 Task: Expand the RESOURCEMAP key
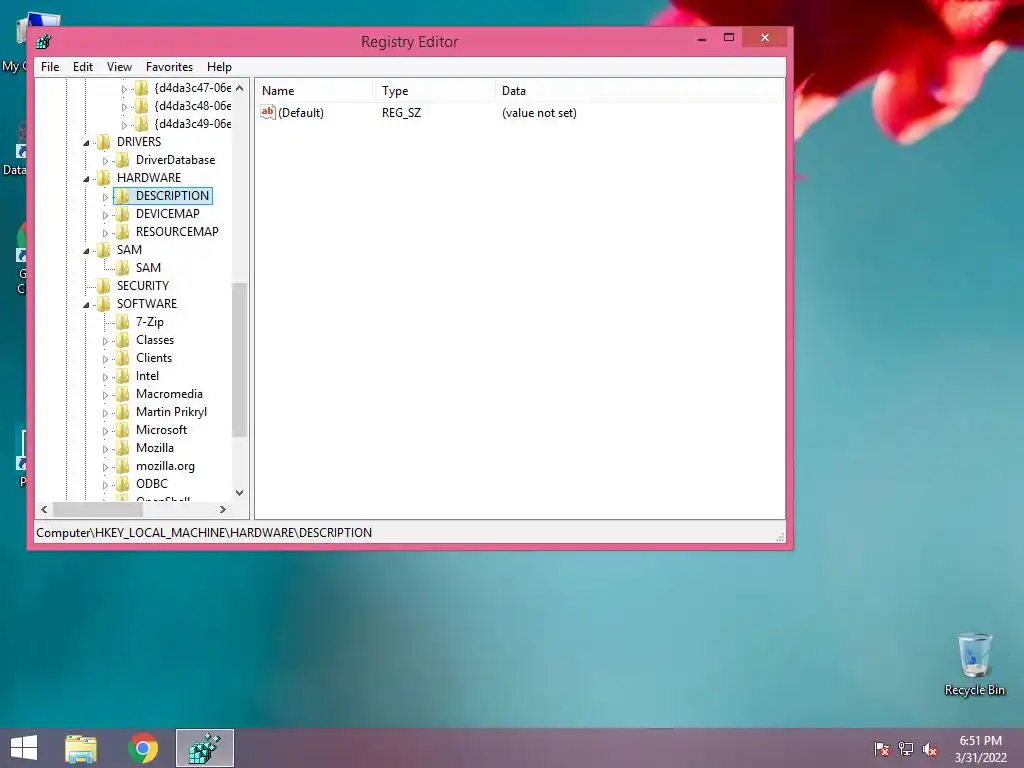pyautogui.click(x=105, y=232)
